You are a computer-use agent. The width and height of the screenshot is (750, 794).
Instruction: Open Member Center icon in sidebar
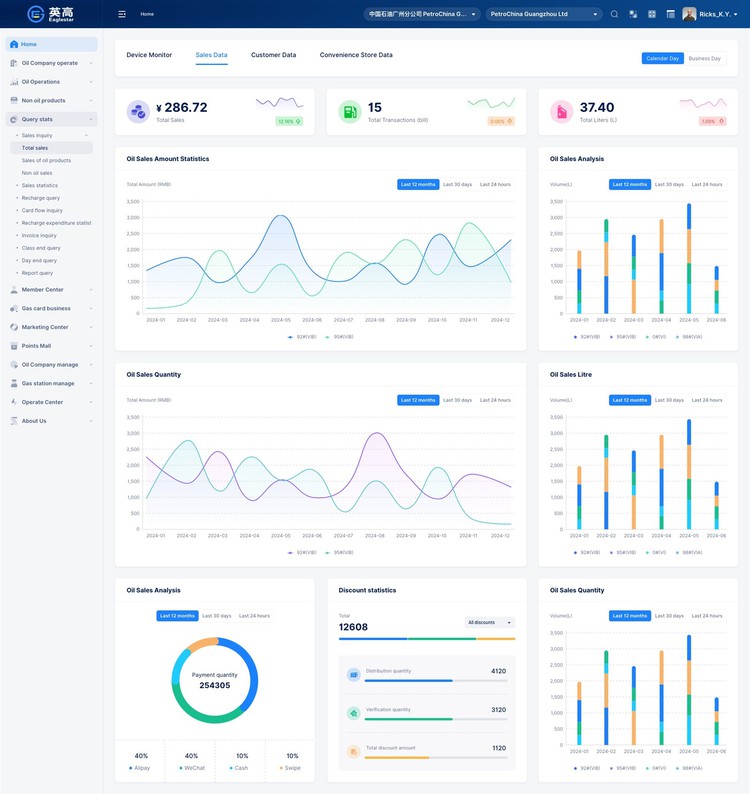click(x=13, y=290)
